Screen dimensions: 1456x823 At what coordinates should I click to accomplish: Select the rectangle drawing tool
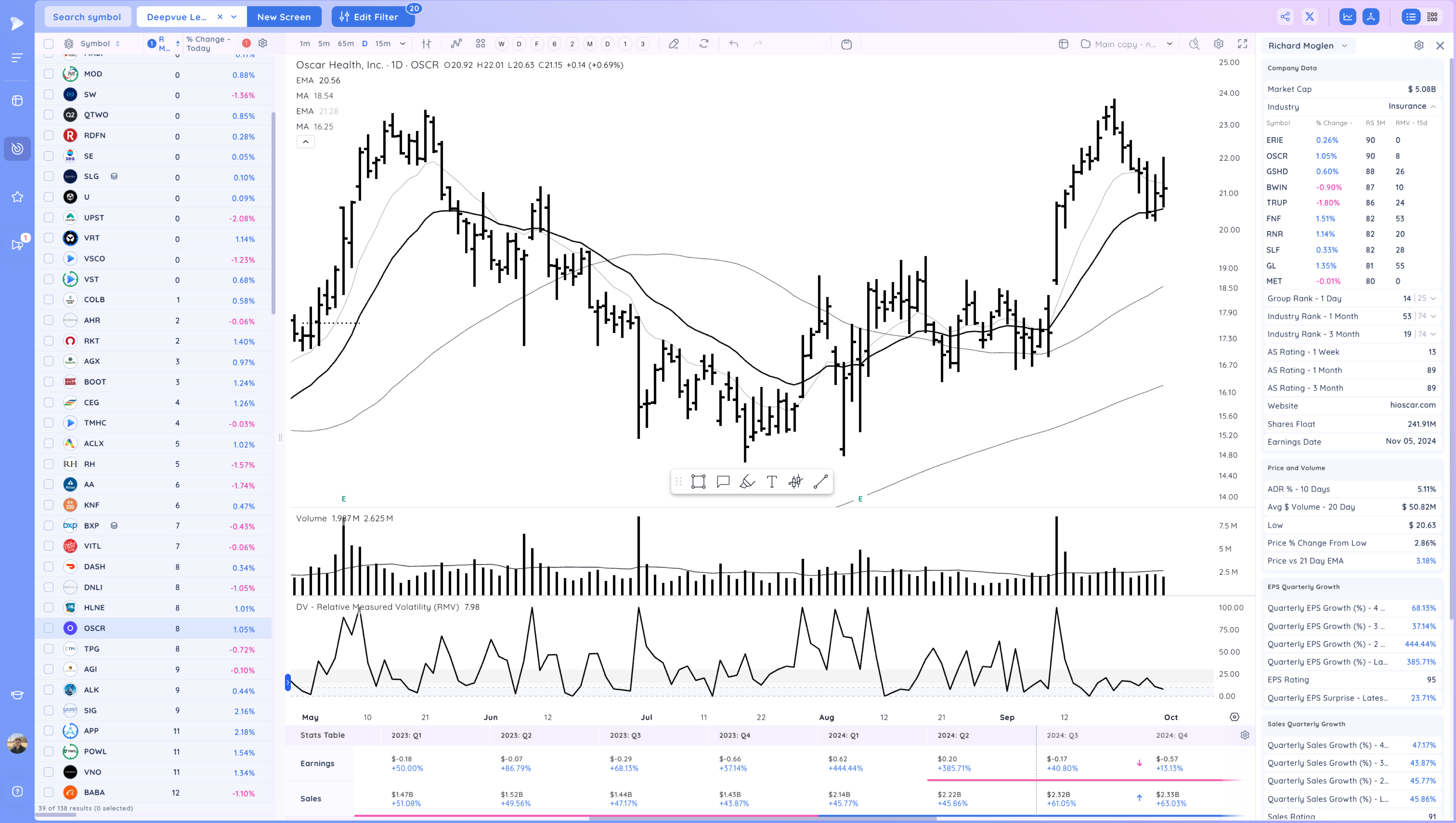698,482
